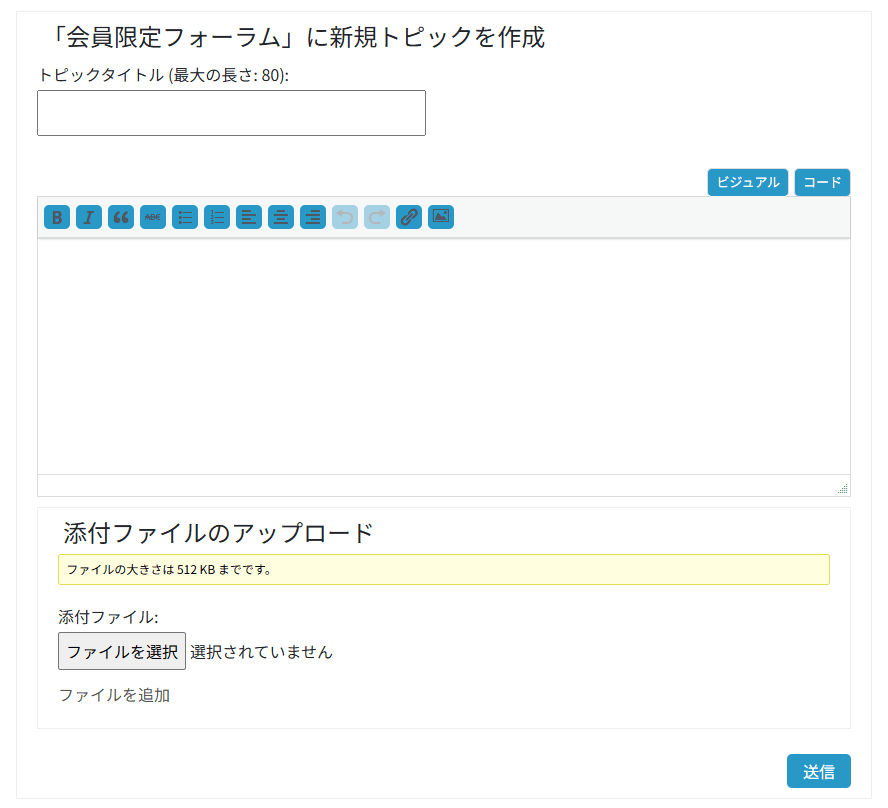The image size is (888, 808).
Task: Click the editor resize handle
Action: pyautogui.click(x=843, y=488)
